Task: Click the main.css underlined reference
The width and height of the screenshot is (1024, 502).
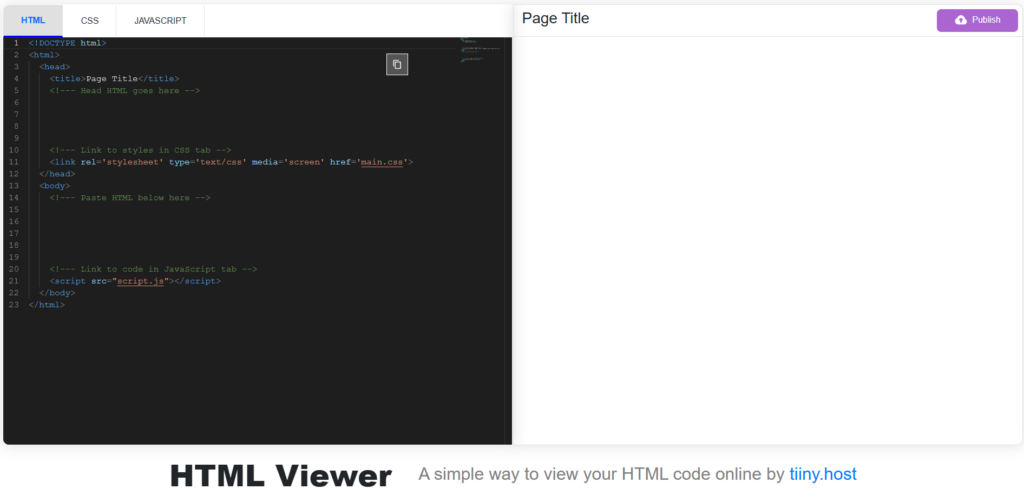Action: (382, 162)
